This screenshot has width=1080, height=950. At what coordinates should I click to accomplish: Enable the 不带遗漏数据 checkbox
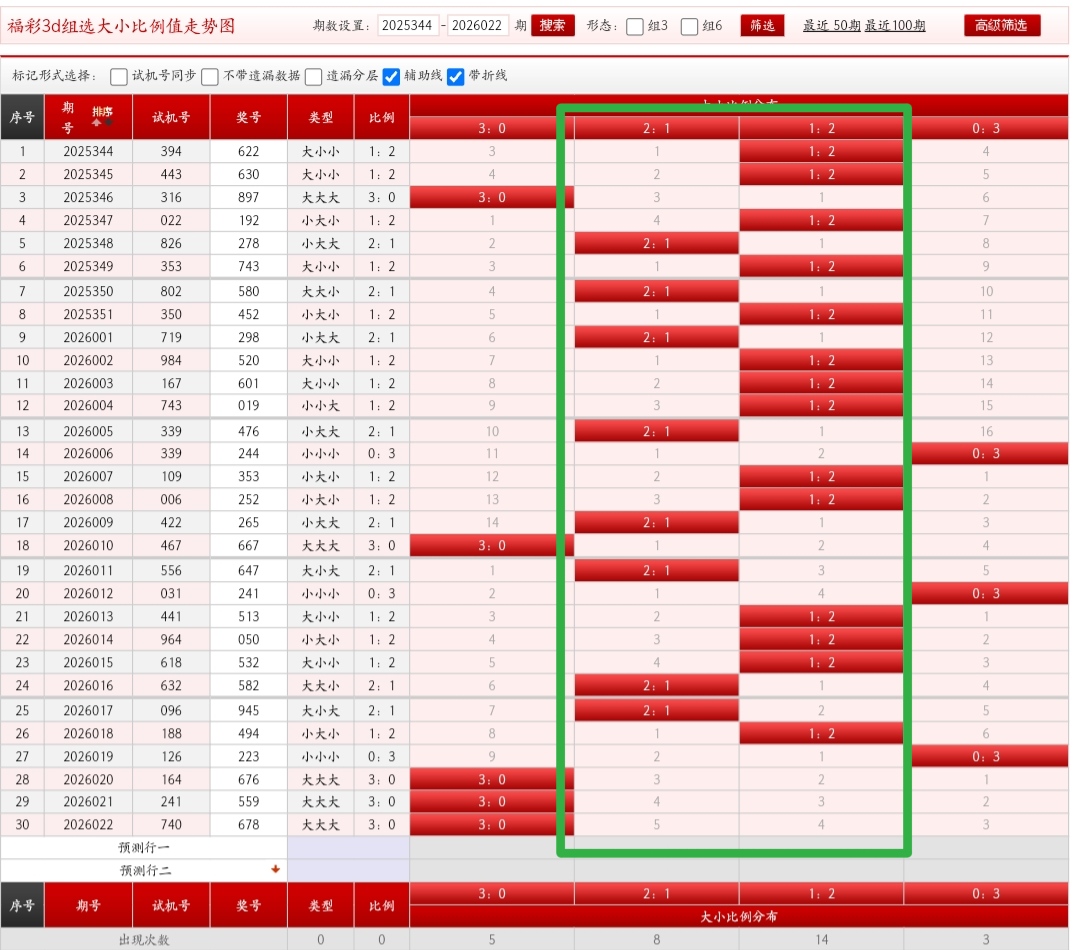(209, 76)
